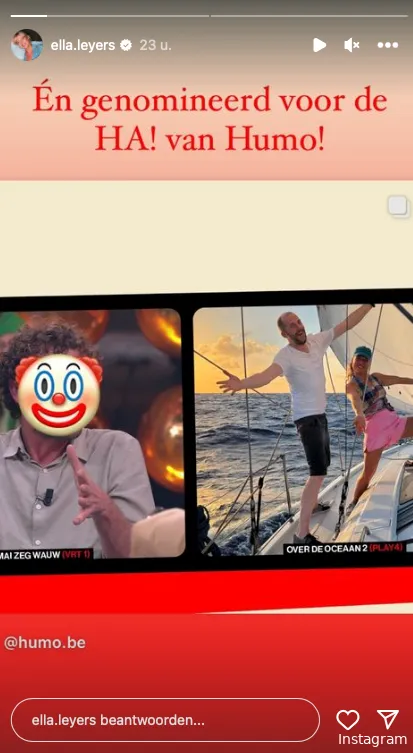Screen dimensions: 413x753
Task: Jump to the first story progress segment
Action: tap(110, 16)
